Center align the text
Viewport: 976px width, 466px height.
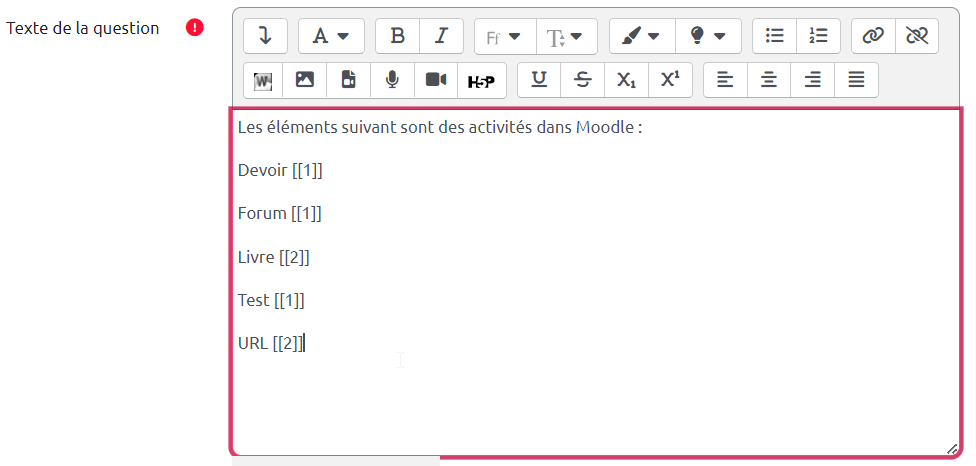769,80
